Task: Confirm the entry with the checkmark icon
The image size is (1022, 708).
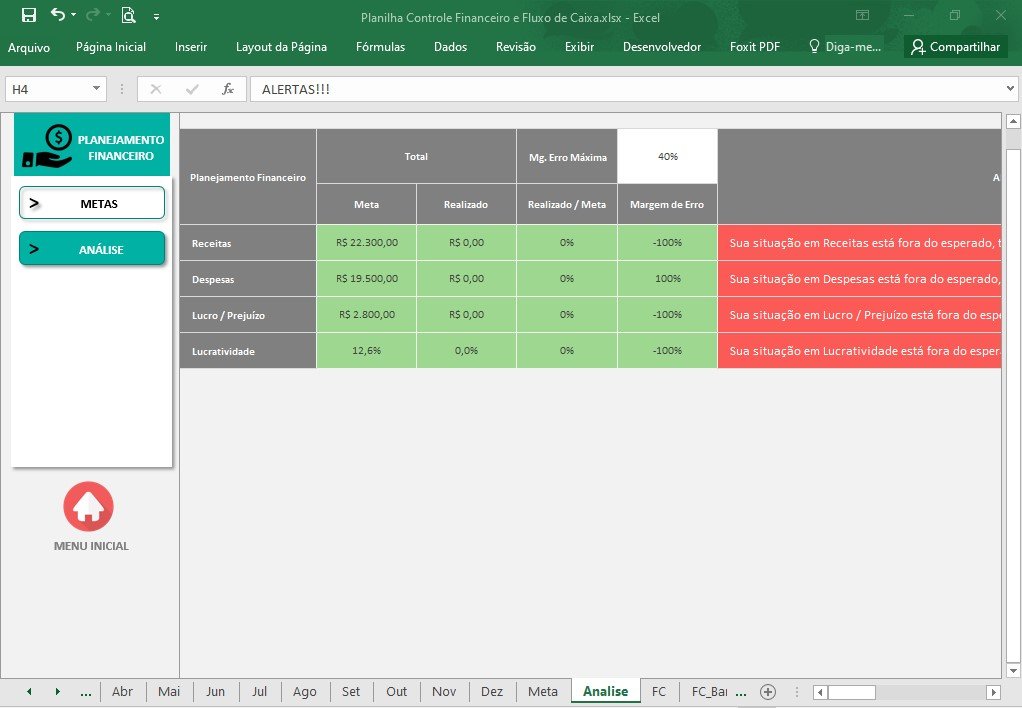Action: [192, 89]
